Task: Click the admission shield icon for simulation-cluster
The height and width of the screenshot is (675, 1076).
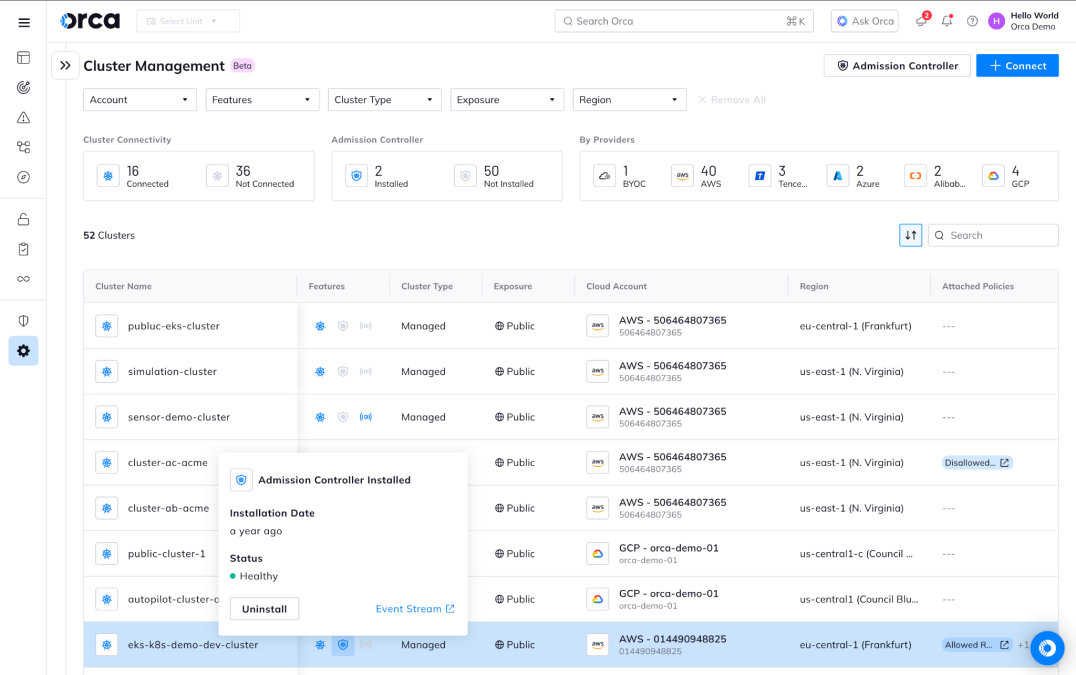Action: (x=343, y=372)
